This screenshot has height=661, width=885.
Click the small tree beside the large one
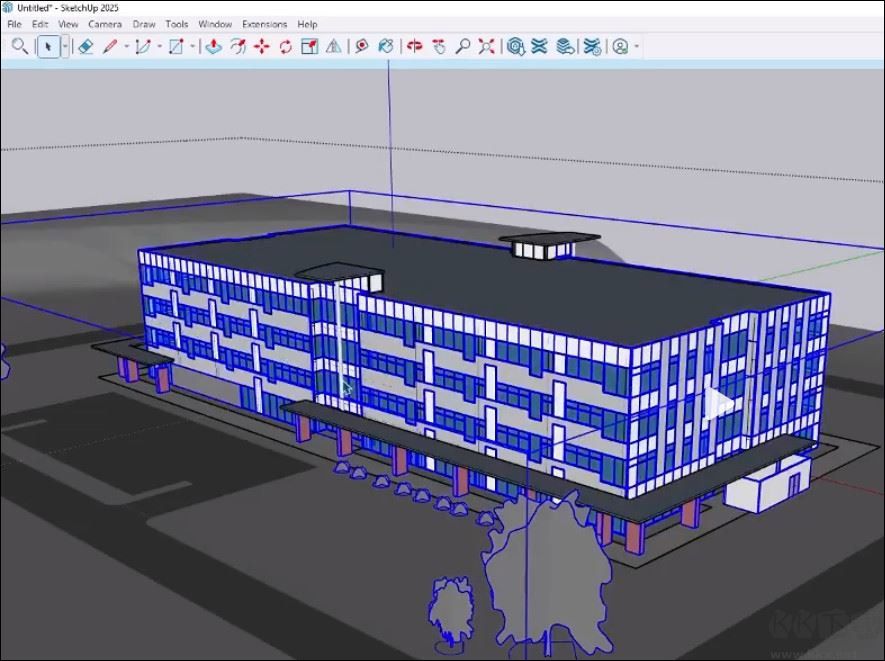[x=451, y=610]
